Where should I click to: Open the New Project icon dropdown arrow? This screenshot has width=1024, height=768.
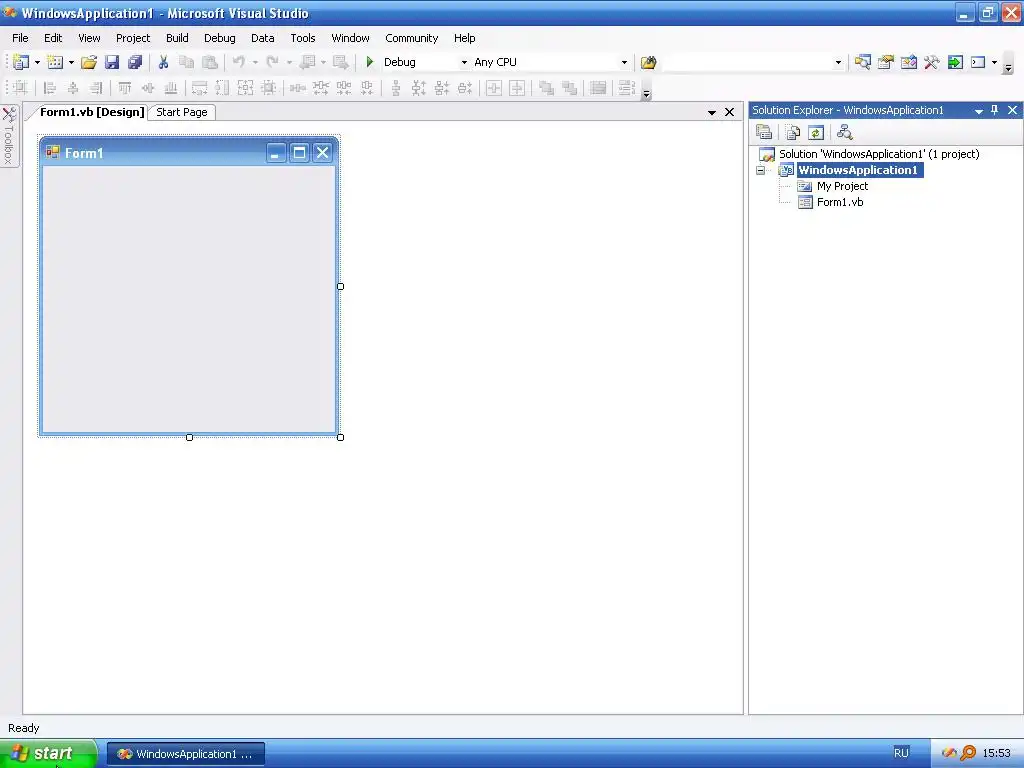coord(37,62)
